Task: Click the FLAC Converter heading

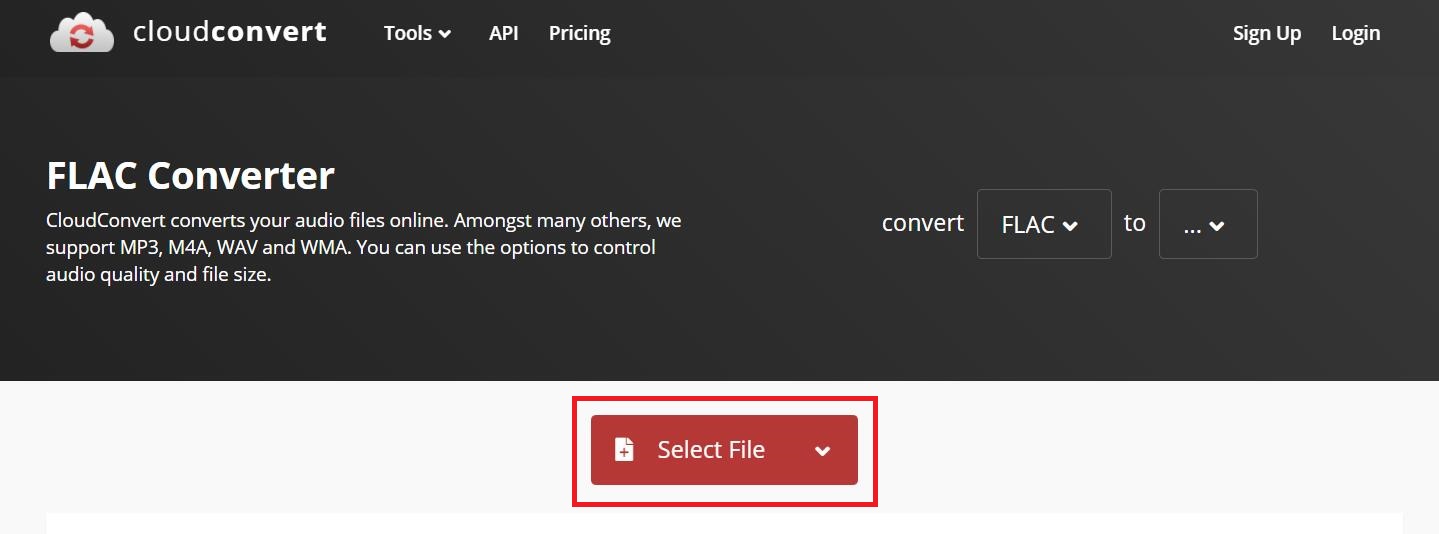Action: tap(190, 176)
